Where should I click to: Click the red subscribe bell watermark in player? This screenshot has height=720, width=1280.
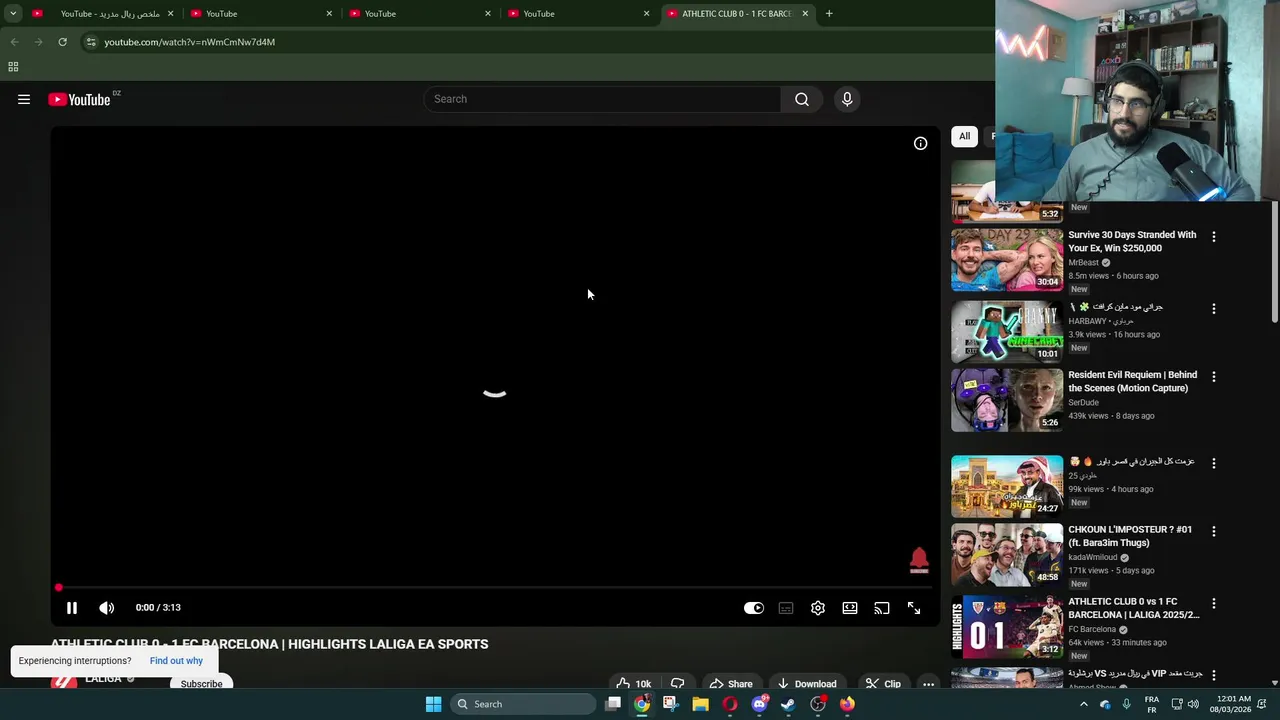(919, 560)
